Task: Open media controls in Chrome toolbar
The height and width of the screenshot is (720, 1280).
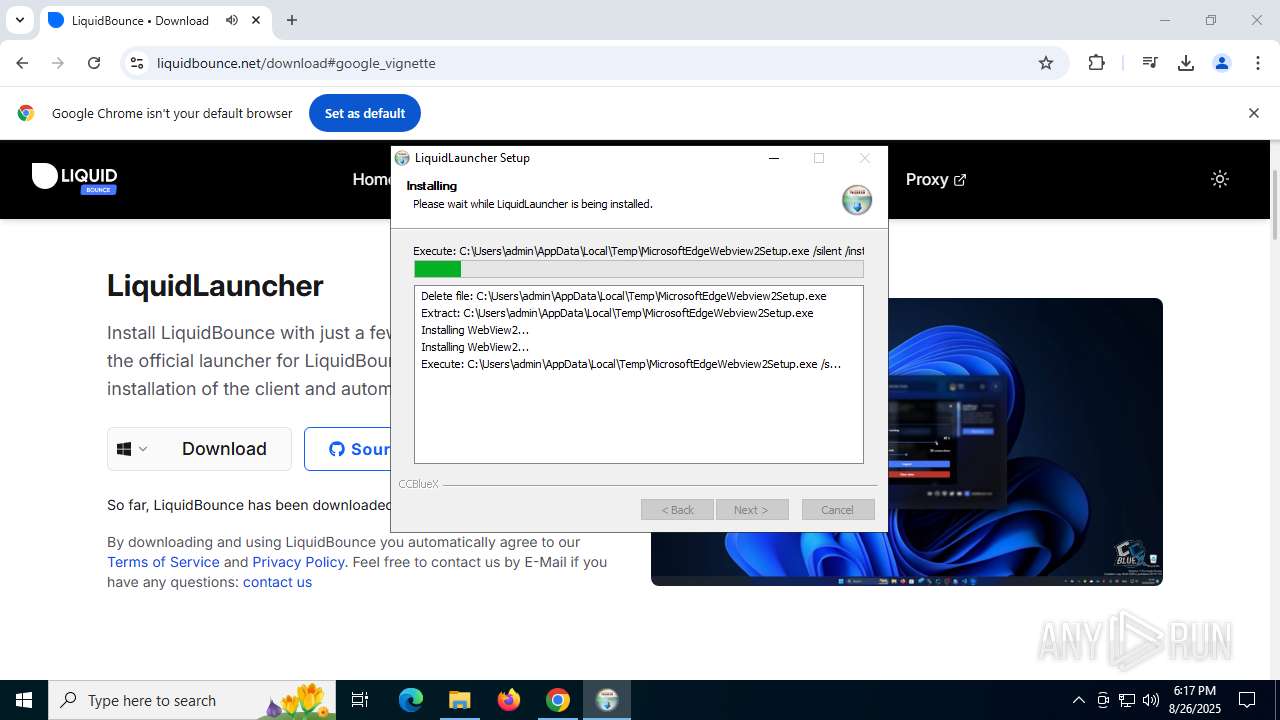Action: [x=1150, y=63]
